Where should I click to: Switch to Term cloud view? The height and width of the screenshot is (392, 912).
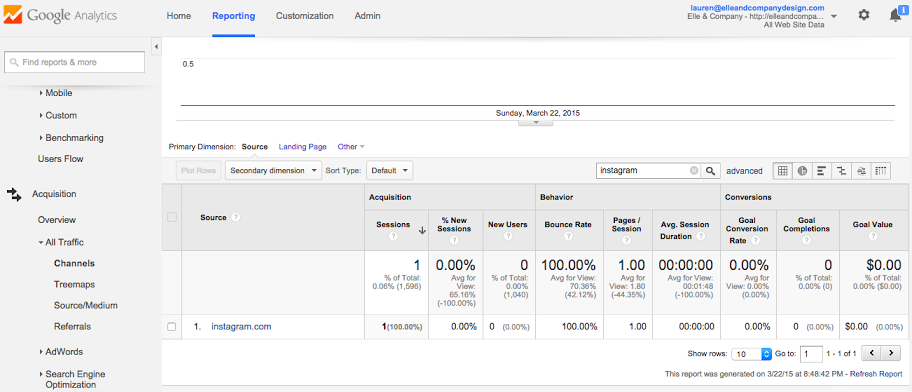point(861,170)
